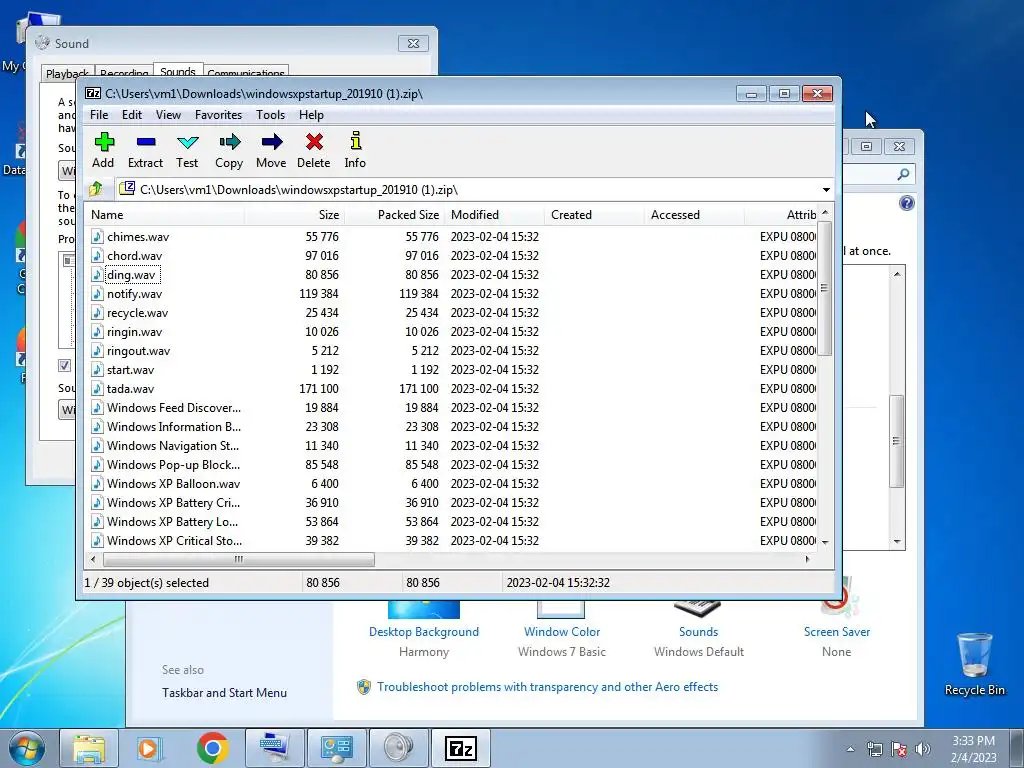This screenshot has height=768, width=1024.
Task: Open the Help menu in 7-Zip
Action: [x=312, y=115]
